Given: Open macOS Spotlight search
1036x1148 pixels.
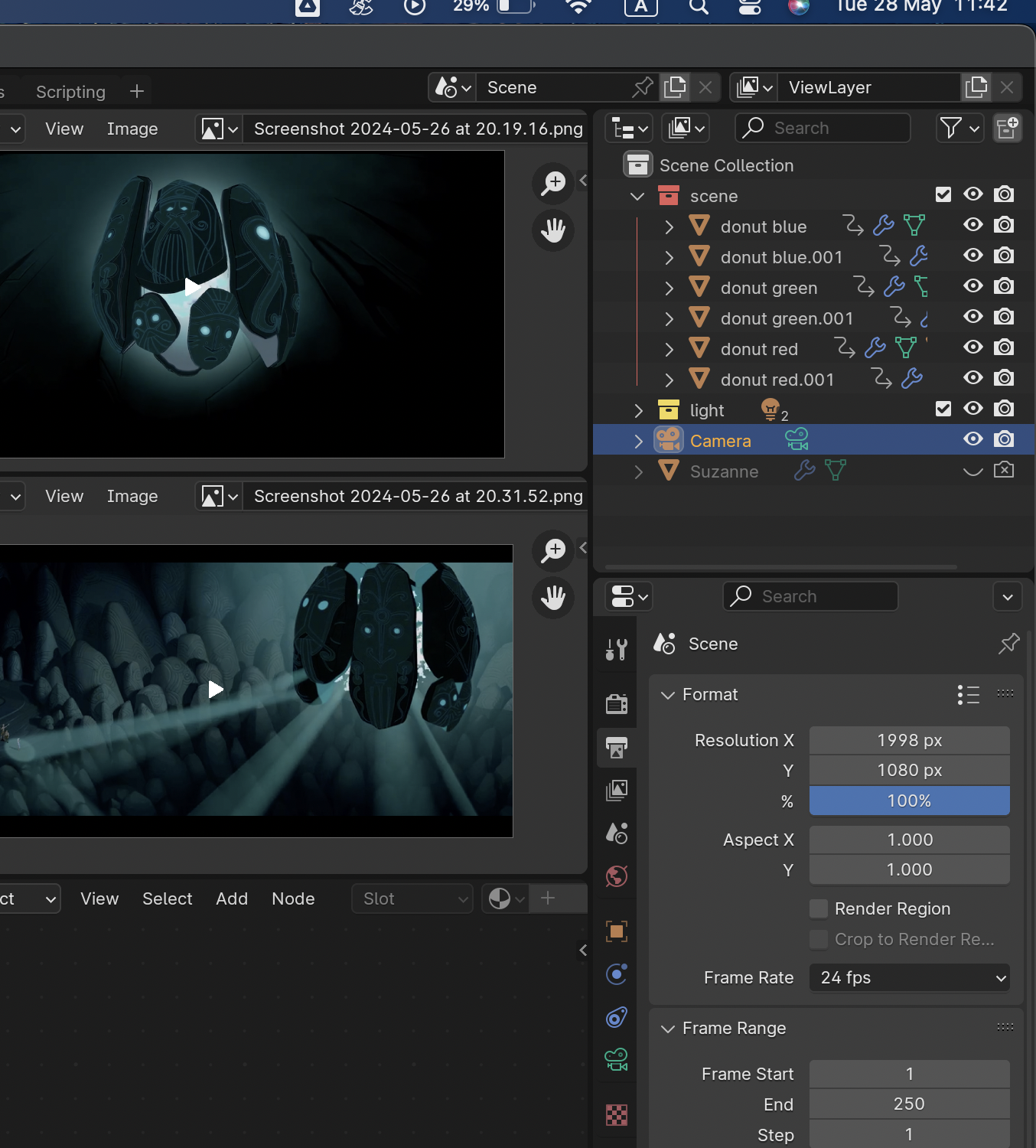Looking at the screenshot, I should click(x=699, y=7).
